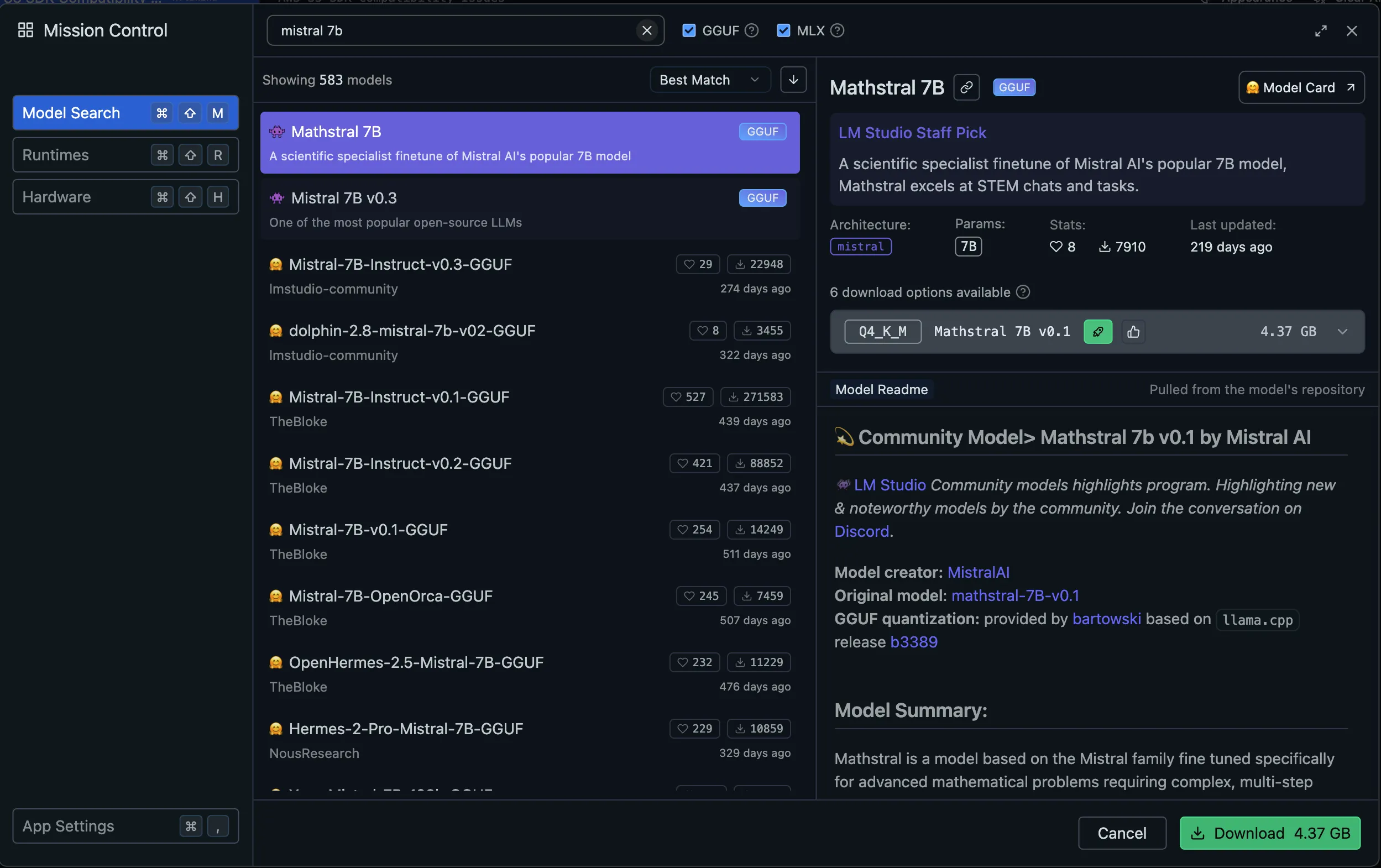Switch to the Hardware section

click(125, 197)
